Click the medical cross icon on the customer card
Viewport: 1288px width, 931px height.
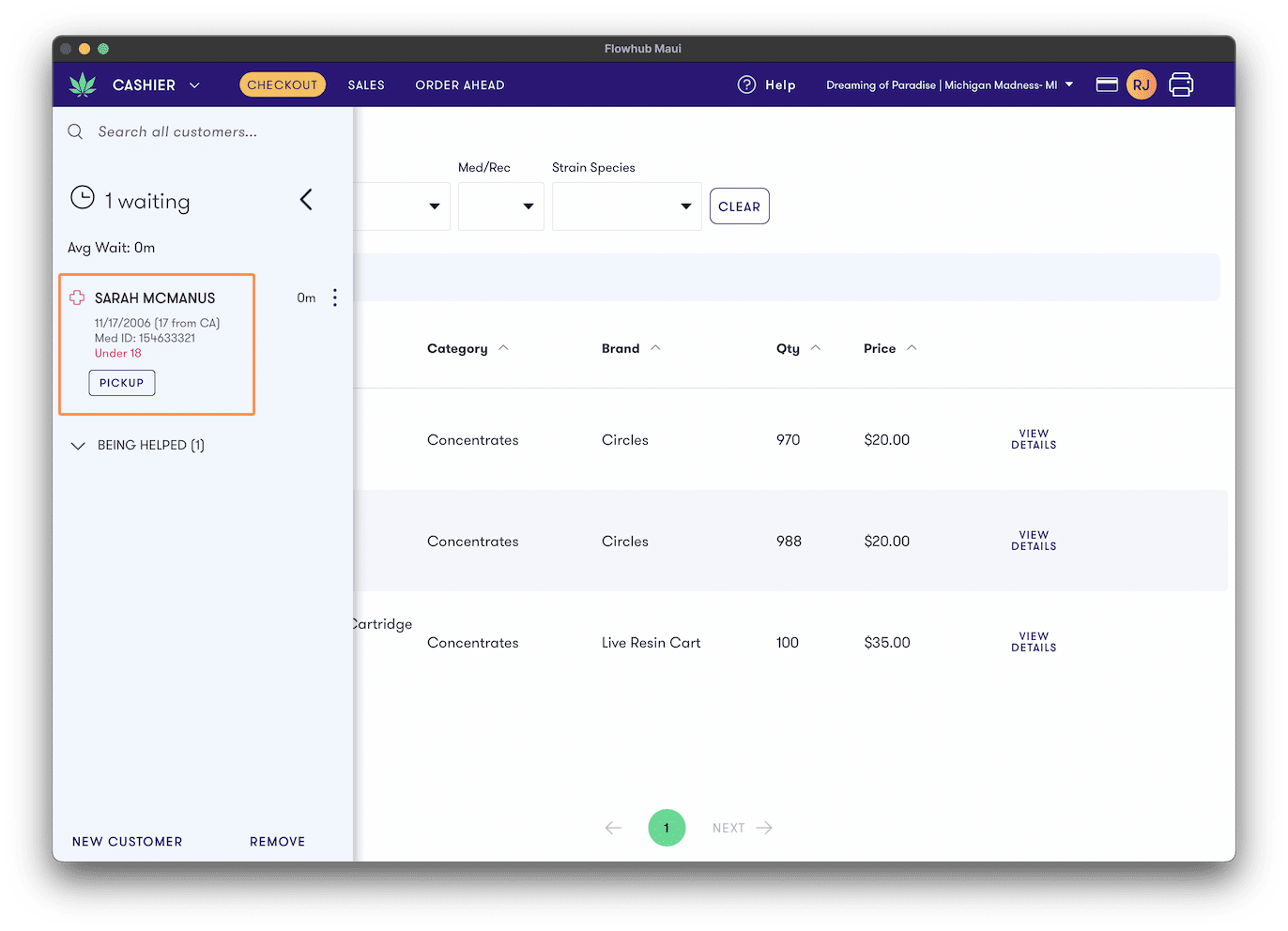coord(76,298)
